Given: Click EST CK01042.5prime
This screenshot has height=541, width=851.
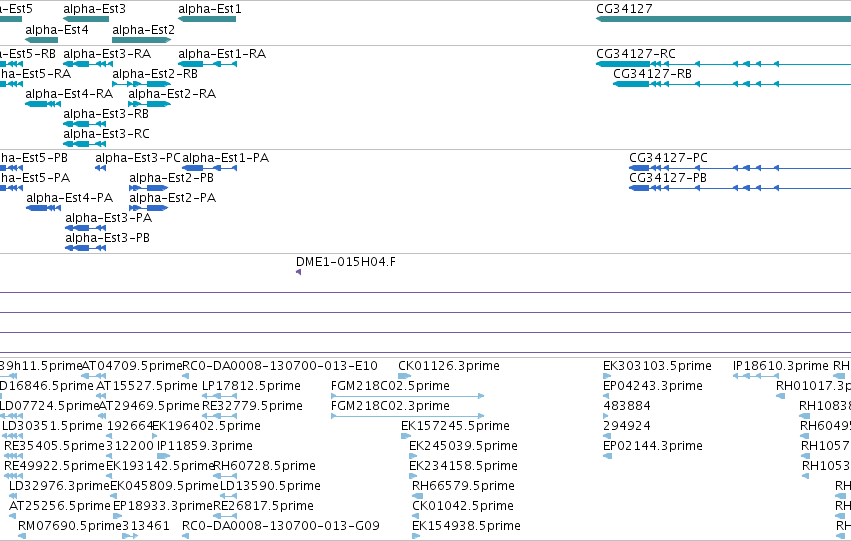Looking at the screenshot, I should click(x=463, y=506).
